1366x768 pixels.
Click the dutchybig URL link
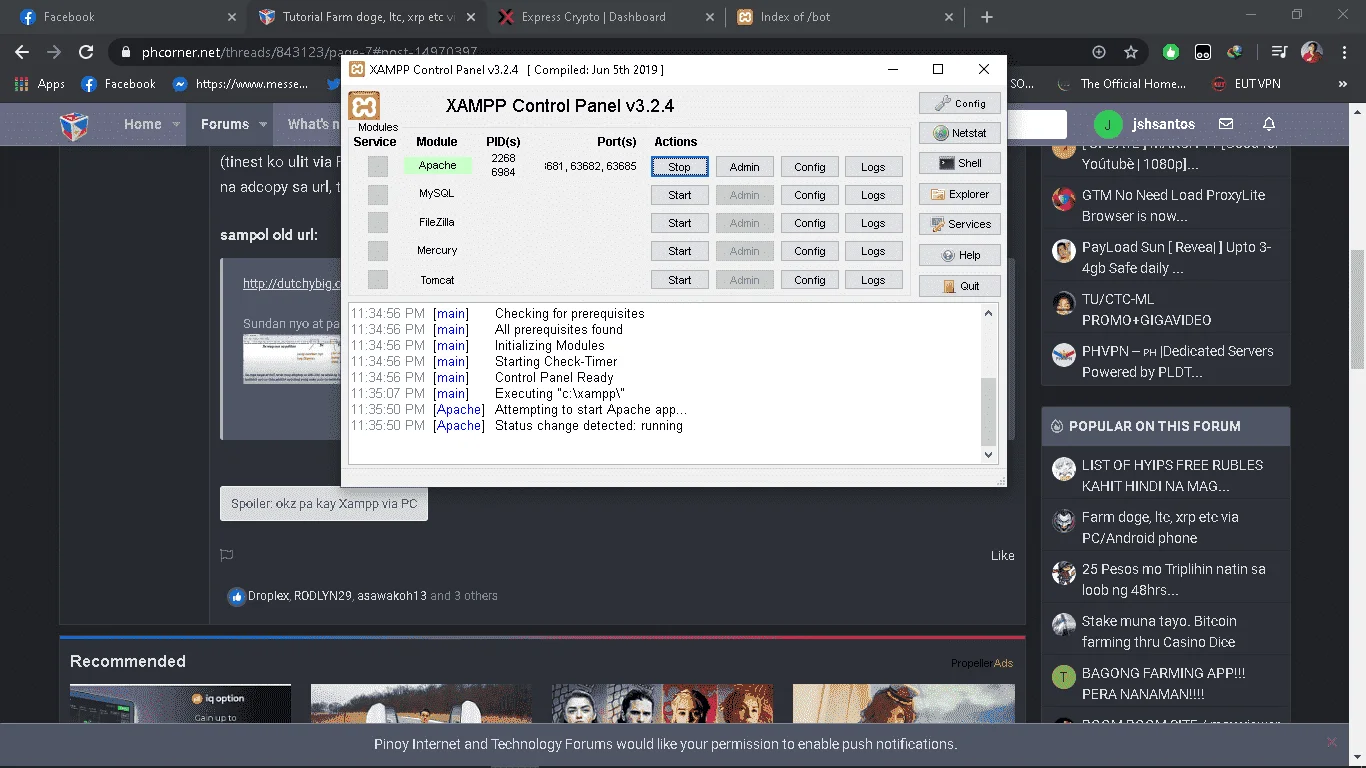(292, 283)
